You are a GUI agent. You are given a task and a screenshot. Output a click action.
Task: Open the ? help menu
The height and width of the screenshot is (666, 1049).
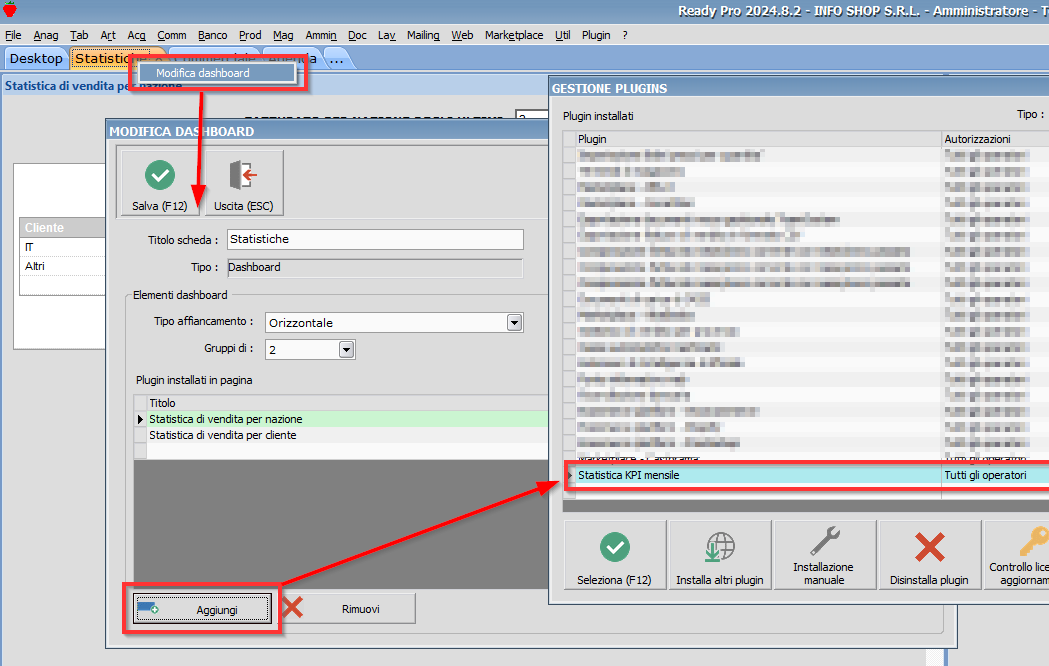(x=625, y=35)
